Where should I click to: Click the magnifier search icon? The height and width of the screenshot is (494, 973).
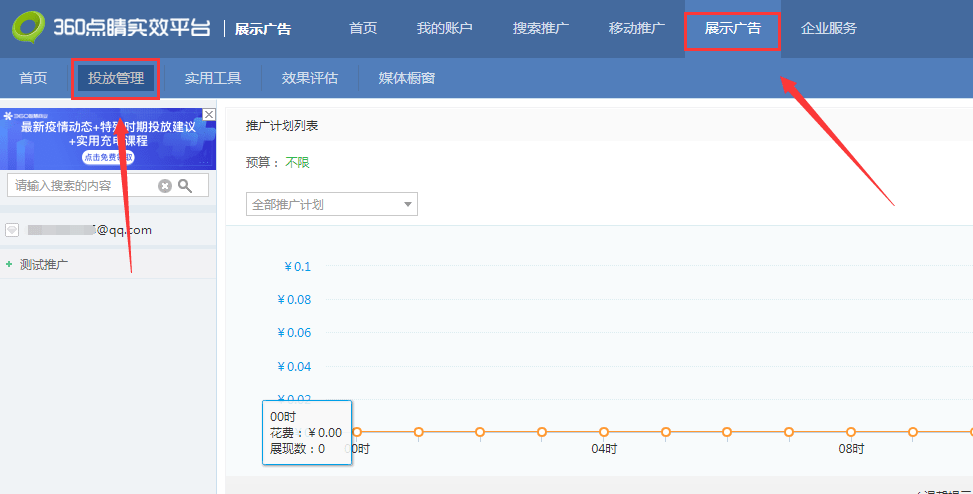tap(185, 186)
